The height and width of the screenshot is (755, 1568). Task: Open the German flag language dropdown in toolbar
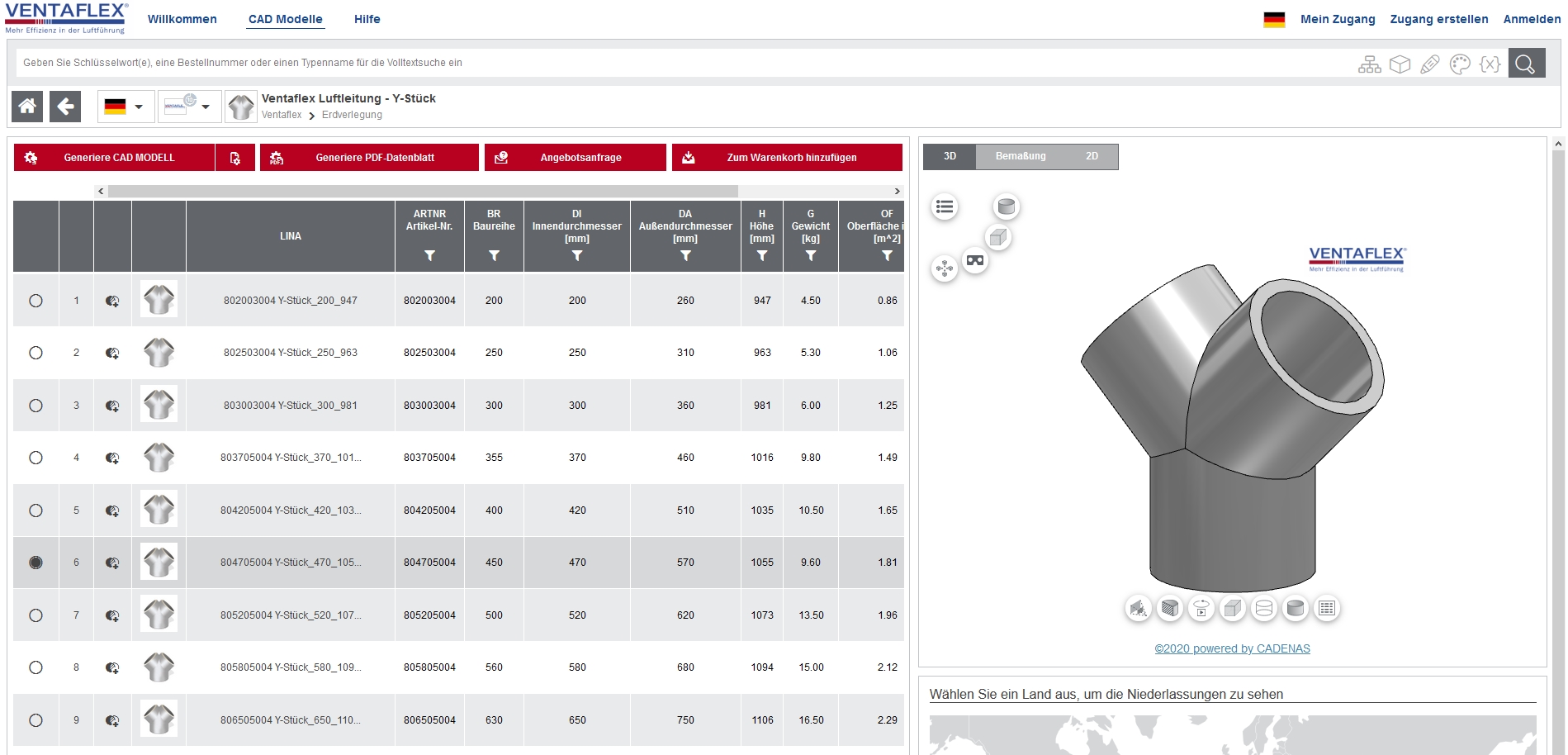click(126, 107)
